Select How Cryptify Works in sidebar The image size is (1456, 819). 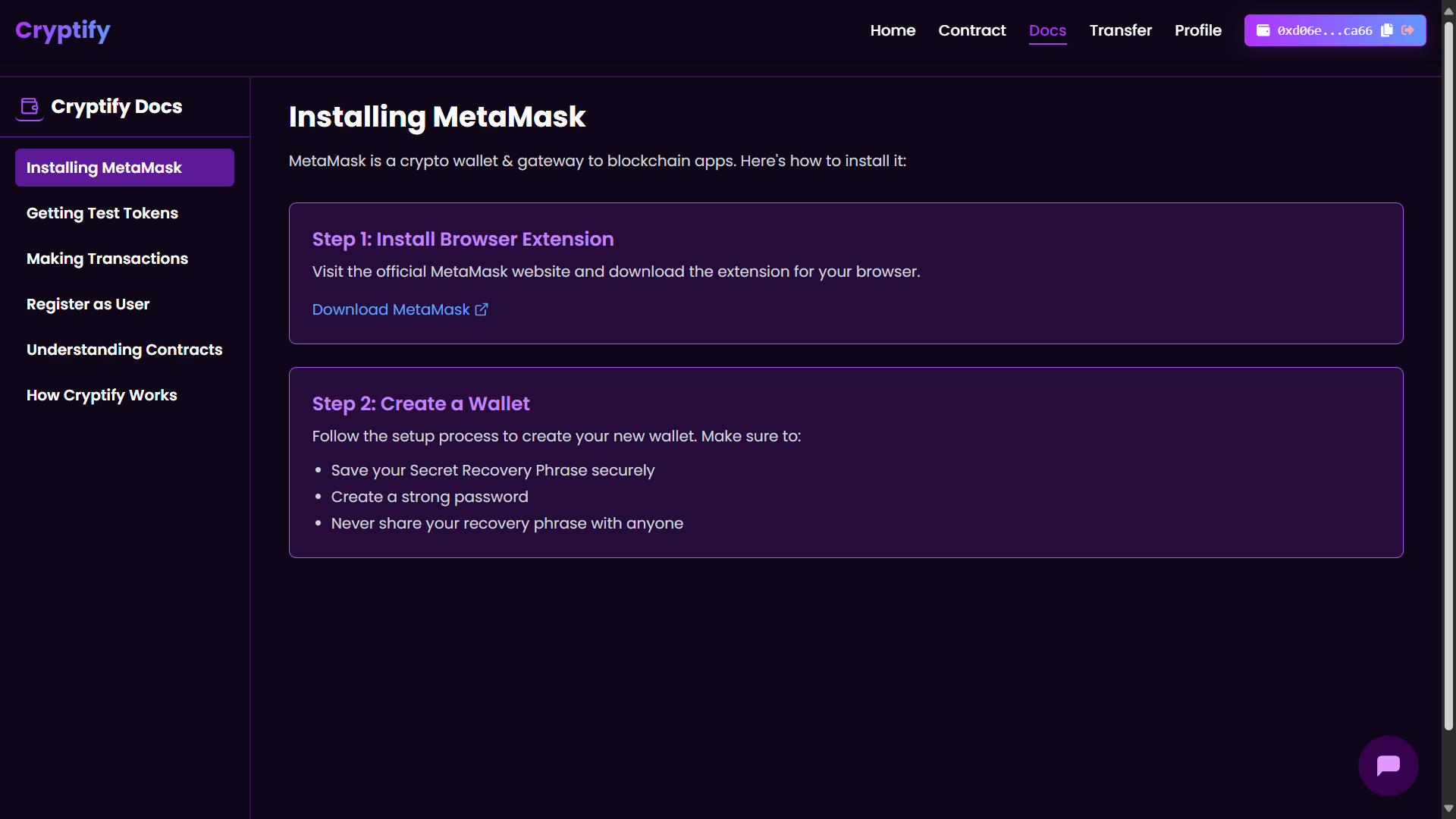[102, 395]
